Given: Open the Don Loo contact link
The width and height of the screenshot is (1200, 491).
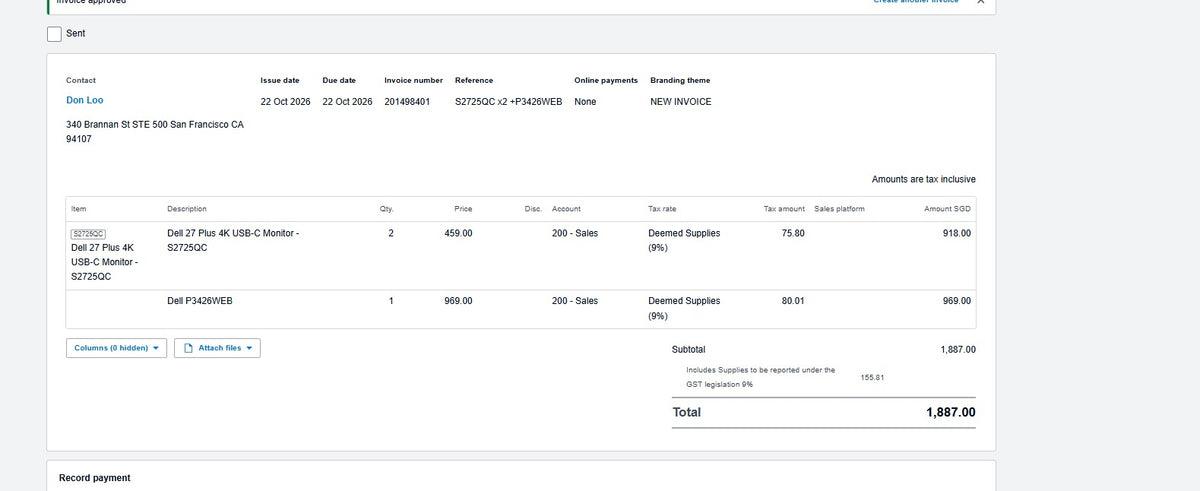Looking at the screenshot, I should coord(85,100).
